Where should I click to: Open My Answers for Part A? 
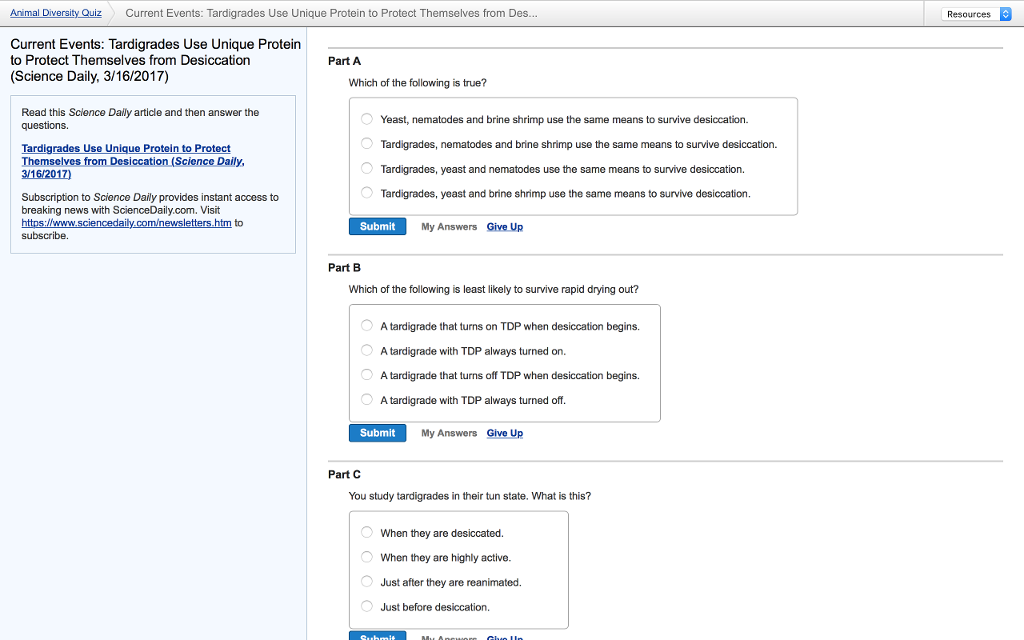click(x=449, y=227)
